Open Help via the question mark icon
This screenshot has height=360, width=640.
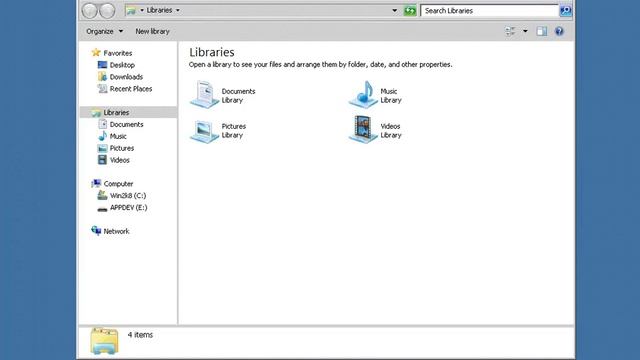559,31
